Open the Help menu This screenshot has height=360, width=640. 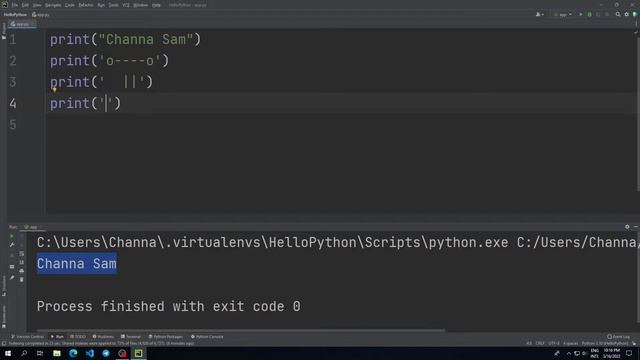click(156, 5)
